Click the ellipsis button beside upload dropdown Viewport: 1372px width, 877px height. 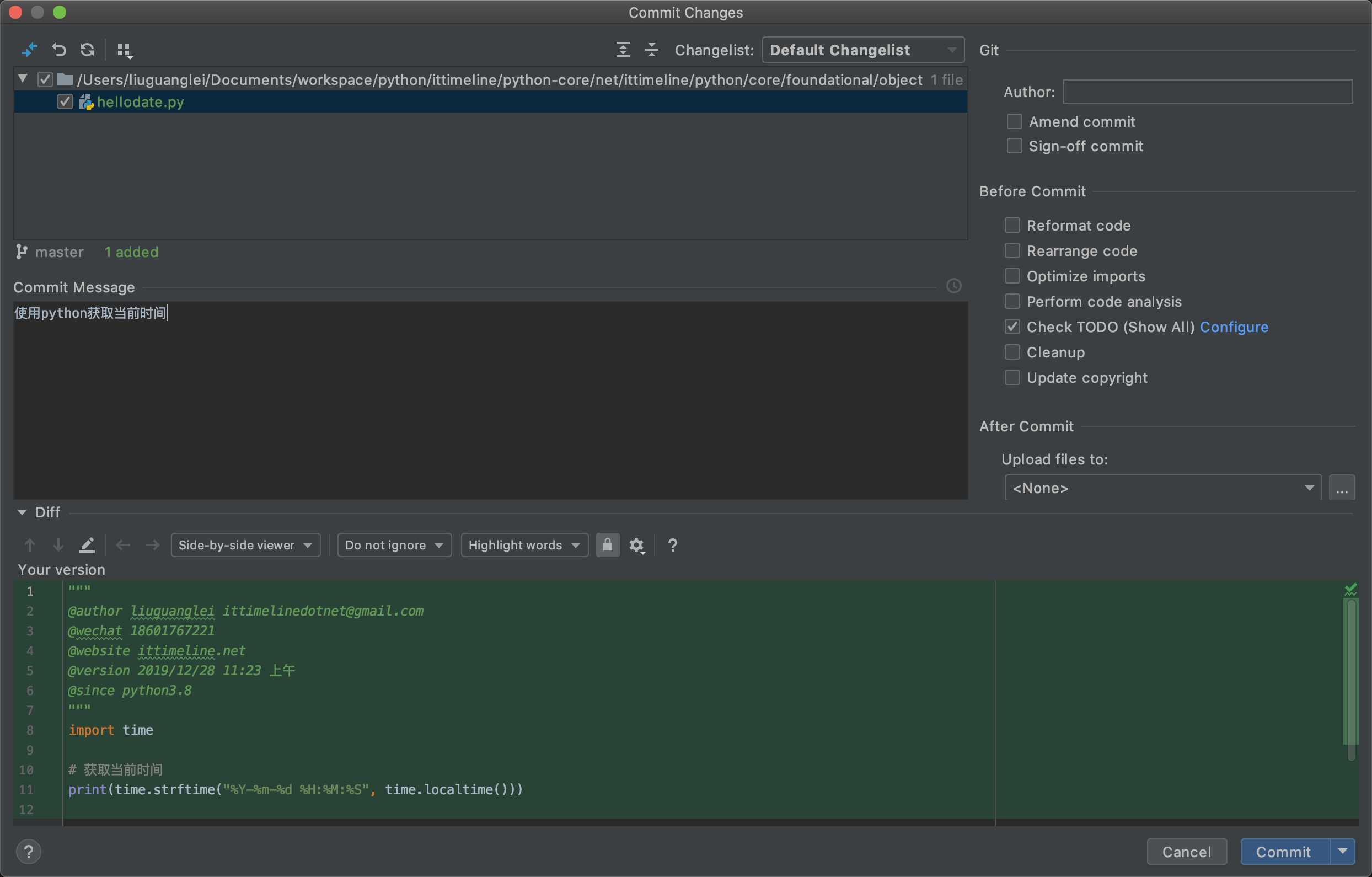coord(1342,488)
